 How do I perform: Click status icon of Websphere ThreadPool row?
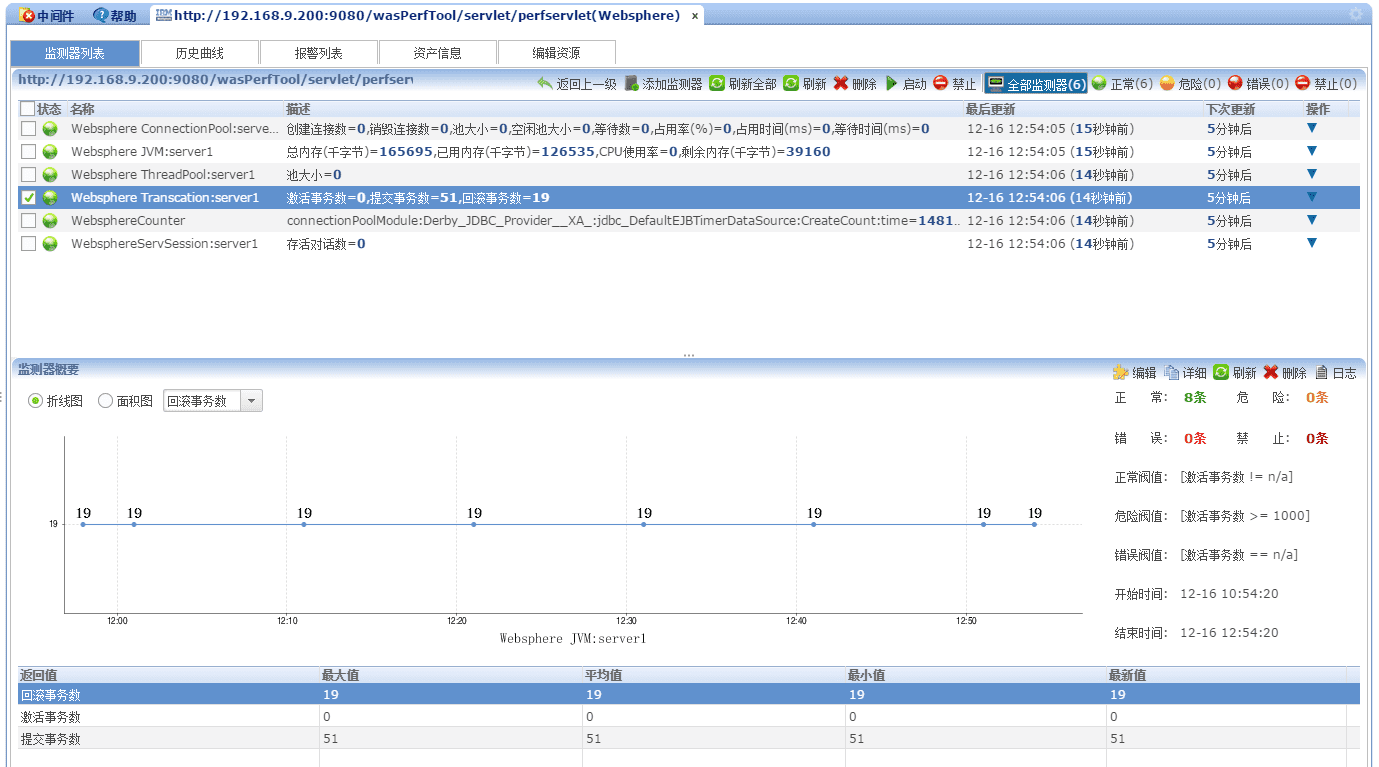tap(50, 175)
